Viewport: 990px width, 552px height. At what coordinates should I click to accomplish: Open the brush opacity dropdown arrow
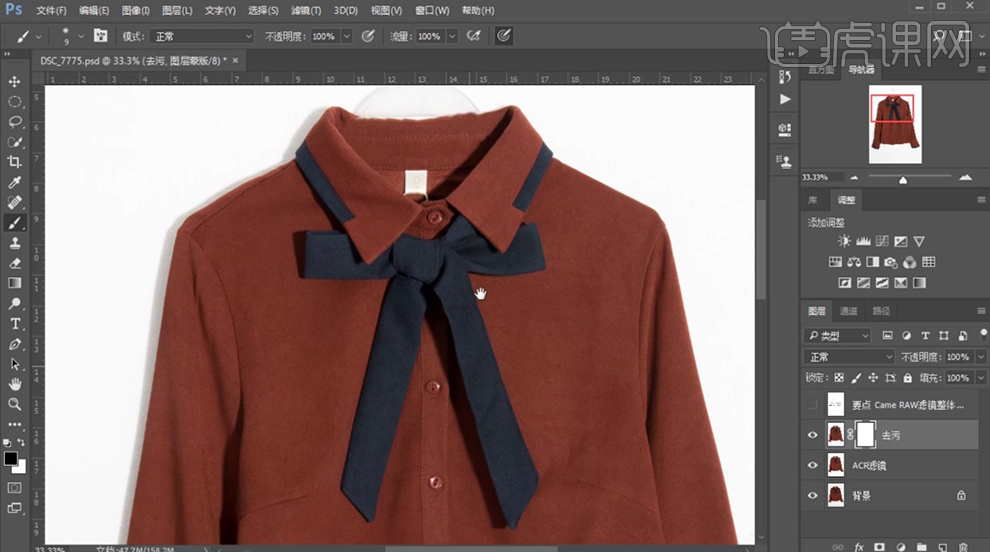(x=346, y=37)
